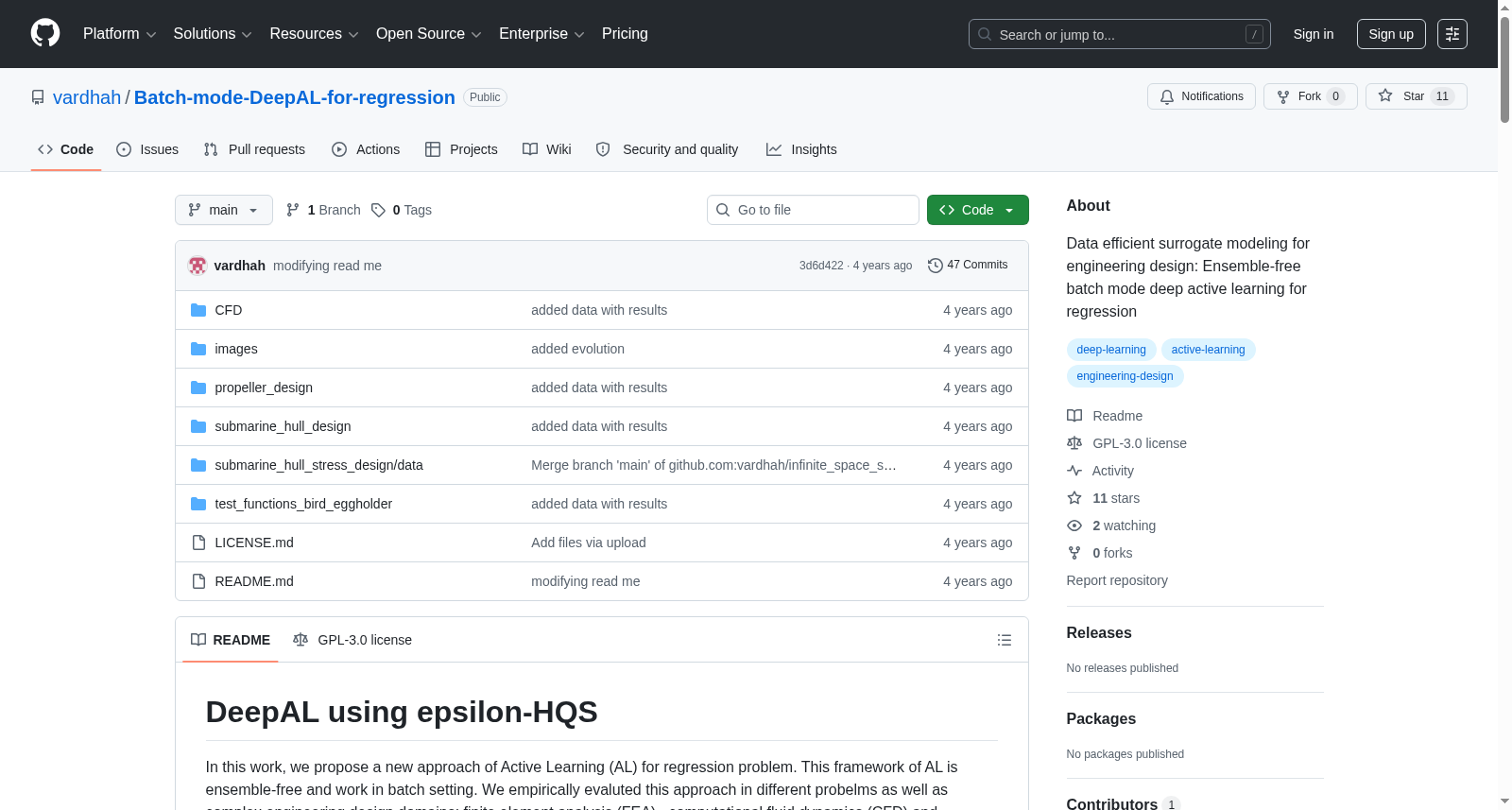Click Report repository link

1117,580
